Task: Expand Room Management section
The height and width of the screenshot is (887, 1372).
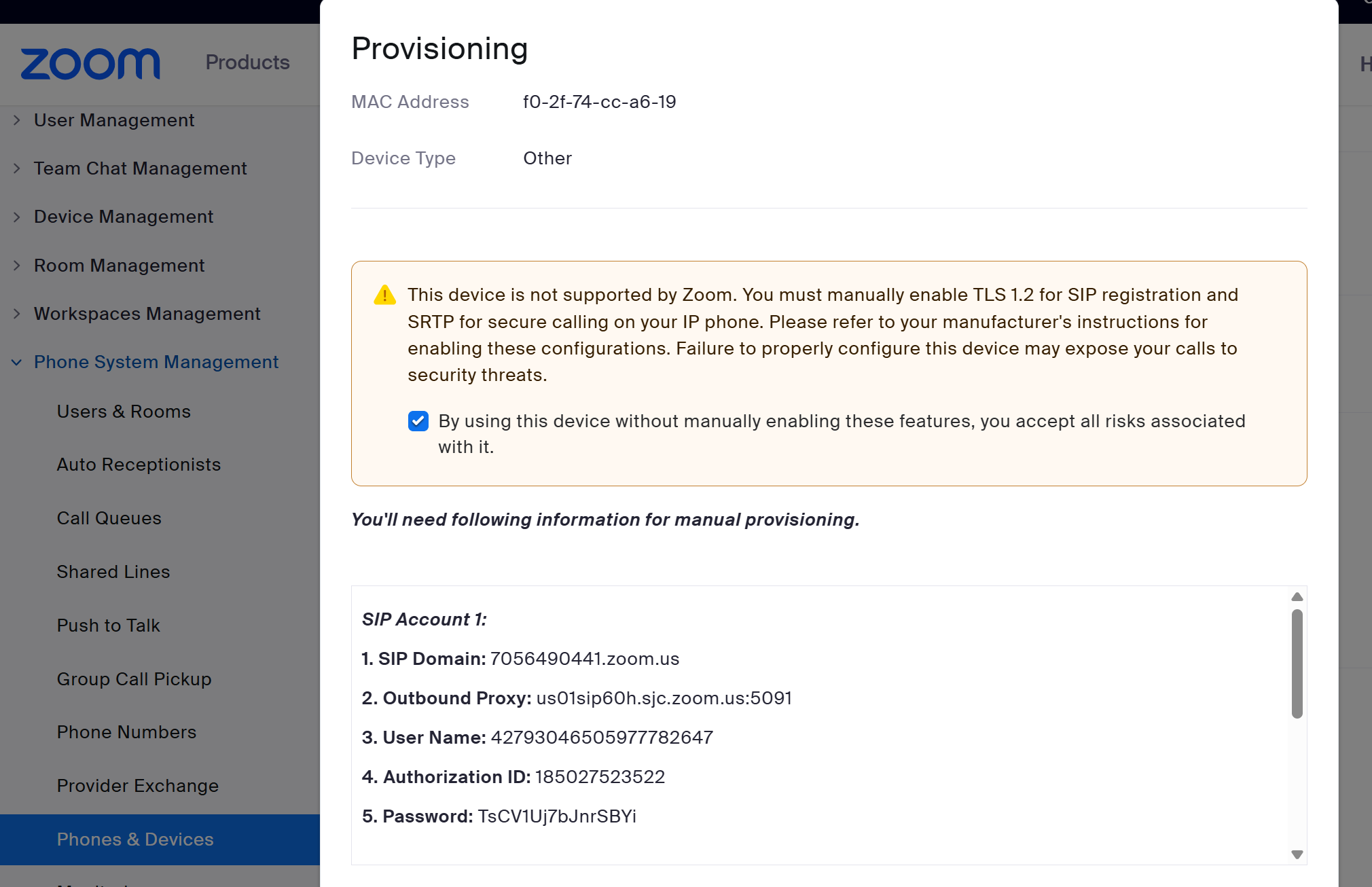Action: coord(119,266)
